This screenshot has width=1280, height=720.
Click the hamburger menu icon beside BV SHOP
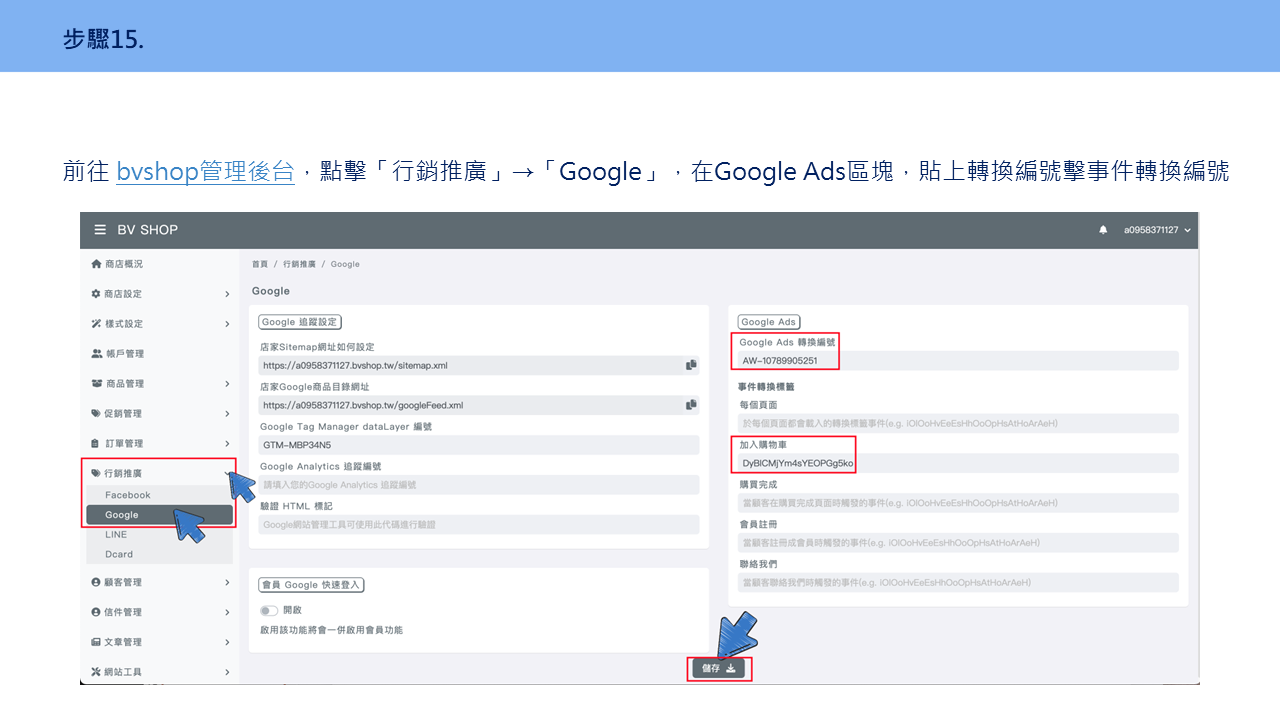click(100, 230)
